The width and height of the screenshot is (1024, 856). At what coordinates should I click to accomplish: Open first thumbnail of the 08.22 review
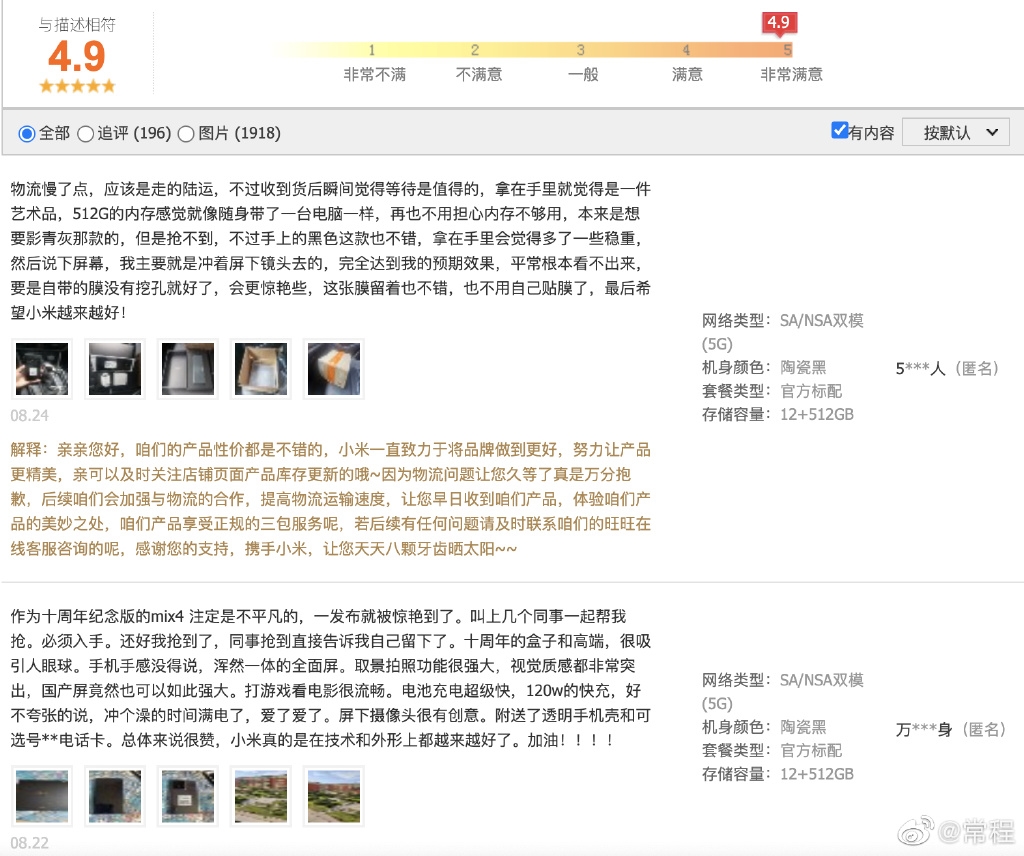[x=42, y=796]
